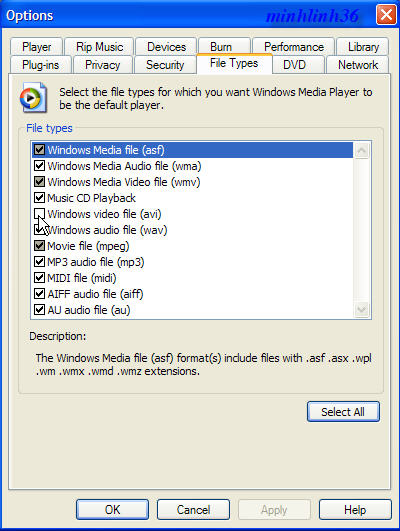Open the Library tab

363,47
